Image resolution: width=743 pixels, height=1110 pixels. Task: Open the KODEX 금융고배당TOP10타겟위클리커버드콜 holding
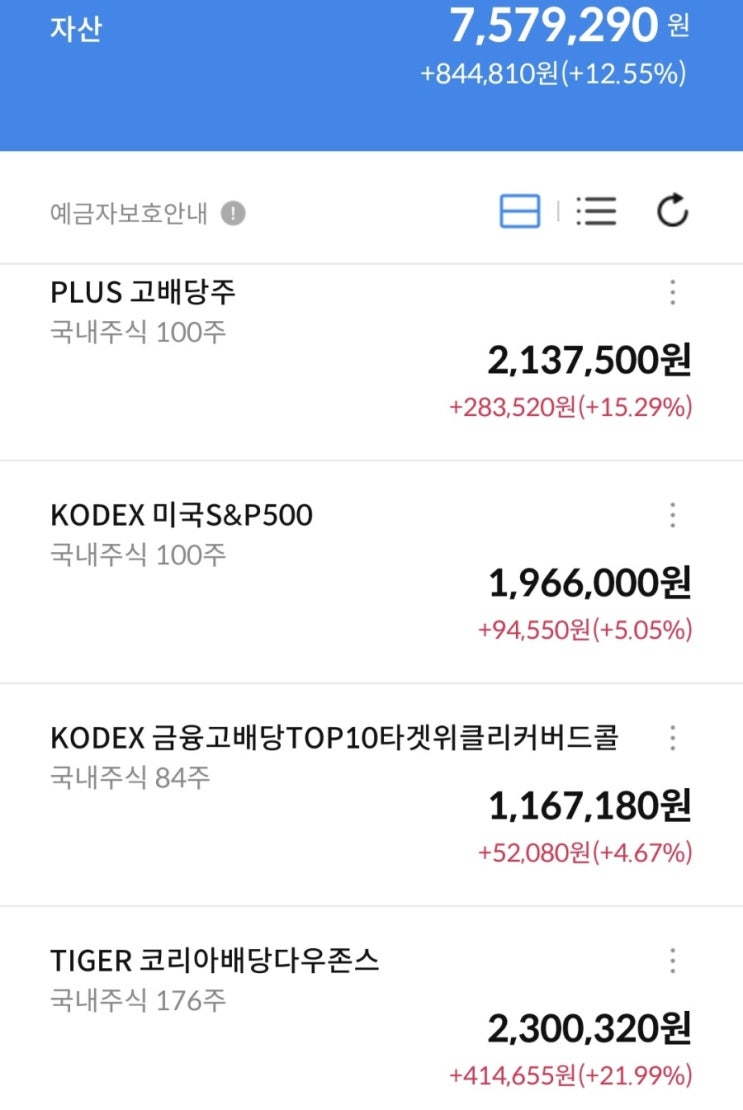[x=334, y=738]
